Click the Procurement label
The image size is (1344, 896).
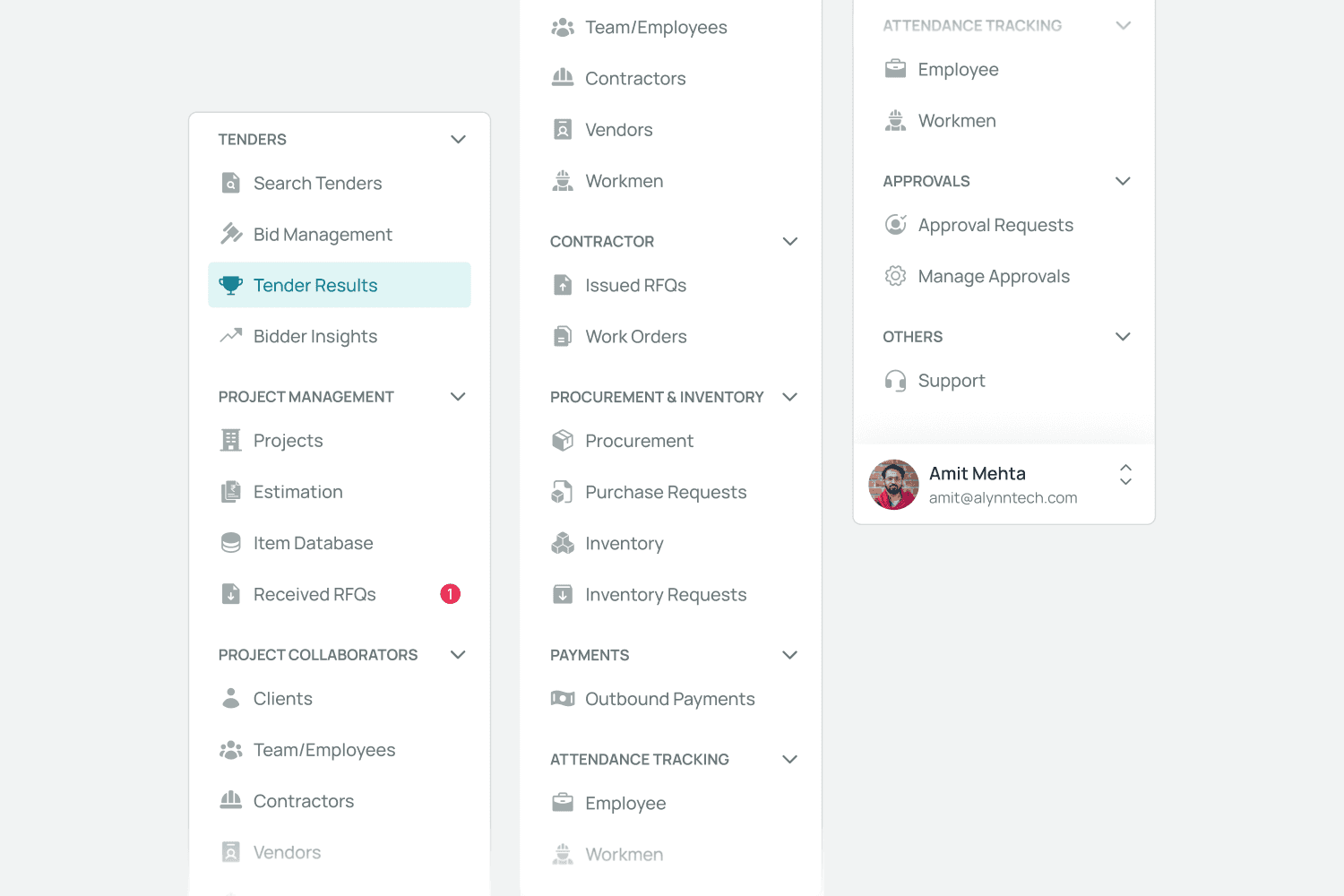pyautogui.click(x=639, y=440)
